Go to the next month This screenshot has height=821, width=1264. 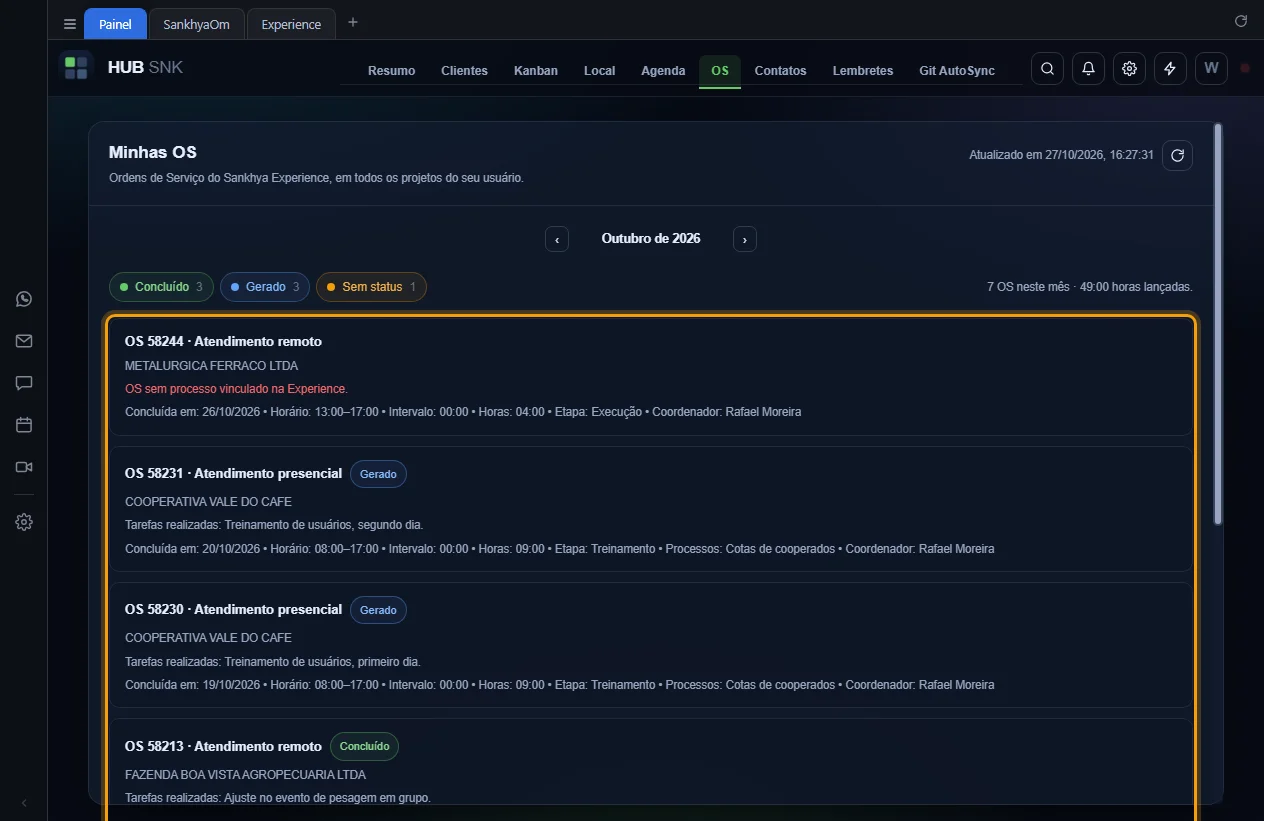tap(745, 239)
